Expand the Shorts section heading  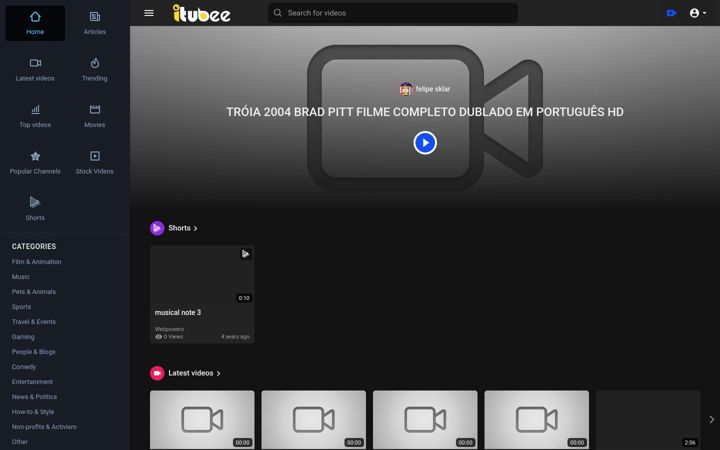[182, 228]
